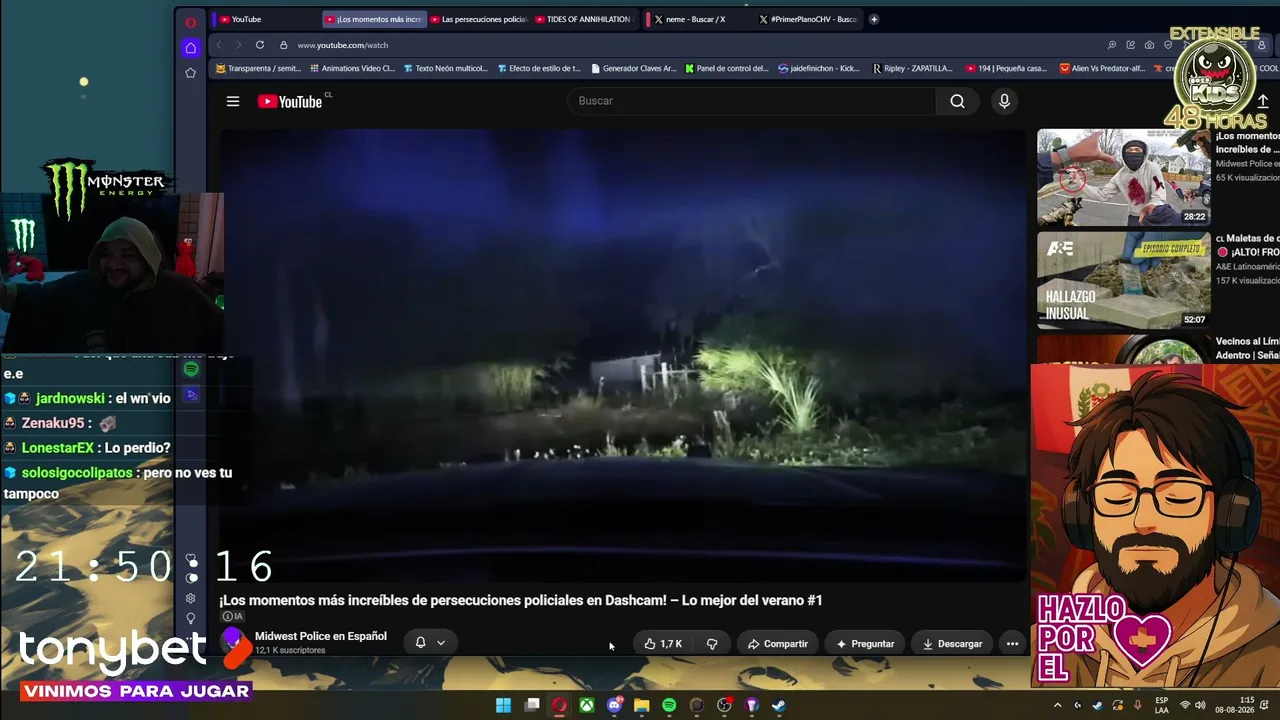The image size is (1280, 720).
Task: Click the YouTube search magnifier button
Action: (x=957, y=101)
